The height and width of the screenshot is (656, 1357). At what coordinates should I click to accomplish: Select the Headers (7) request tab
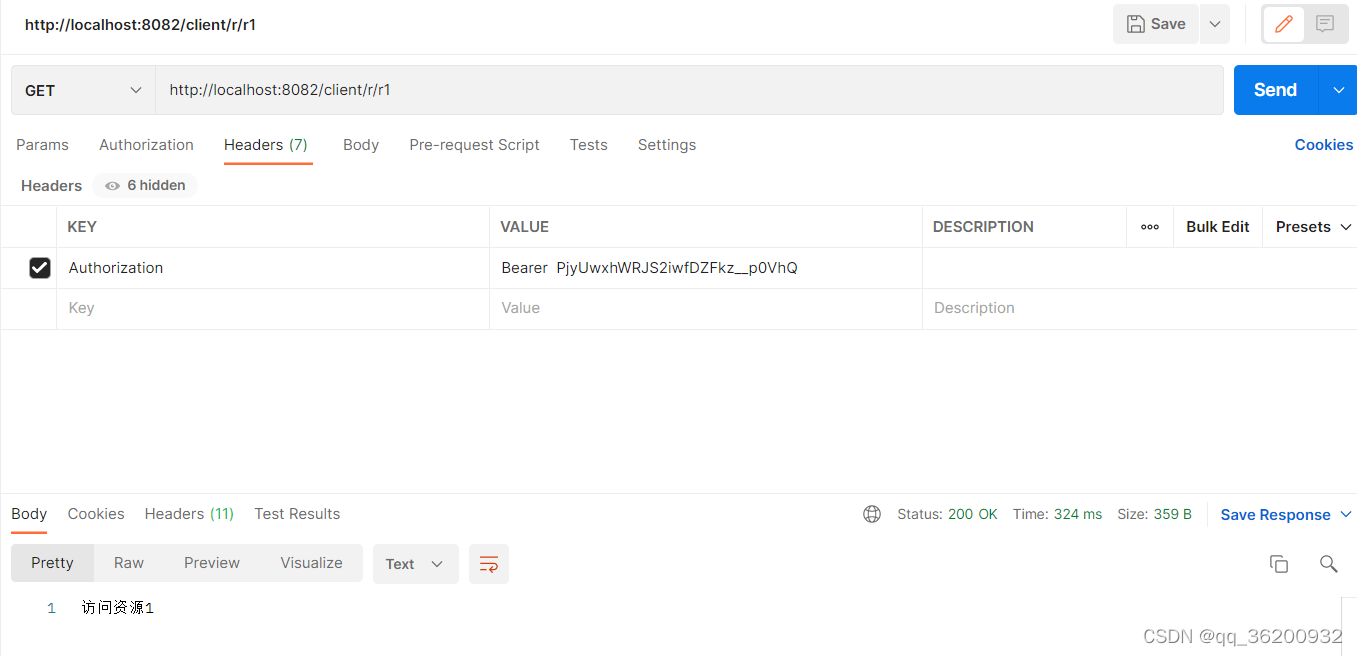click(266, 145)
